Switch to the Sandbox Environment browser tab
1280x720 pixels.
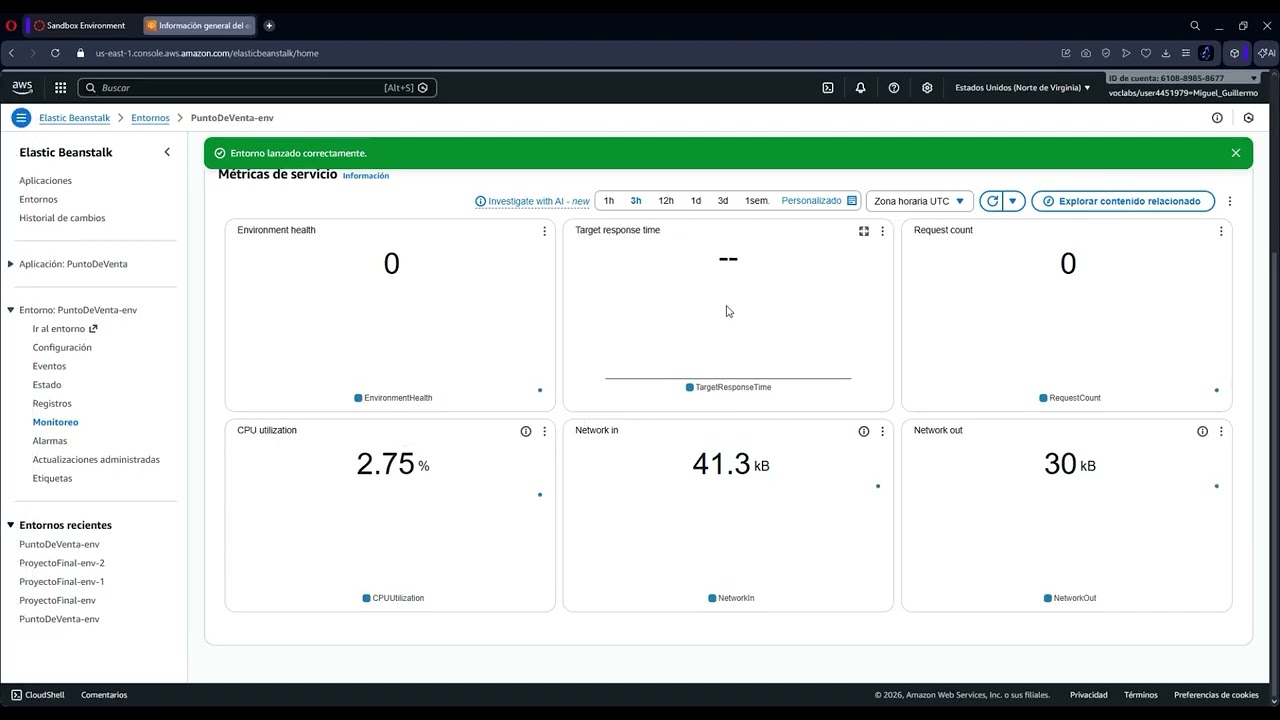point(85,25)
